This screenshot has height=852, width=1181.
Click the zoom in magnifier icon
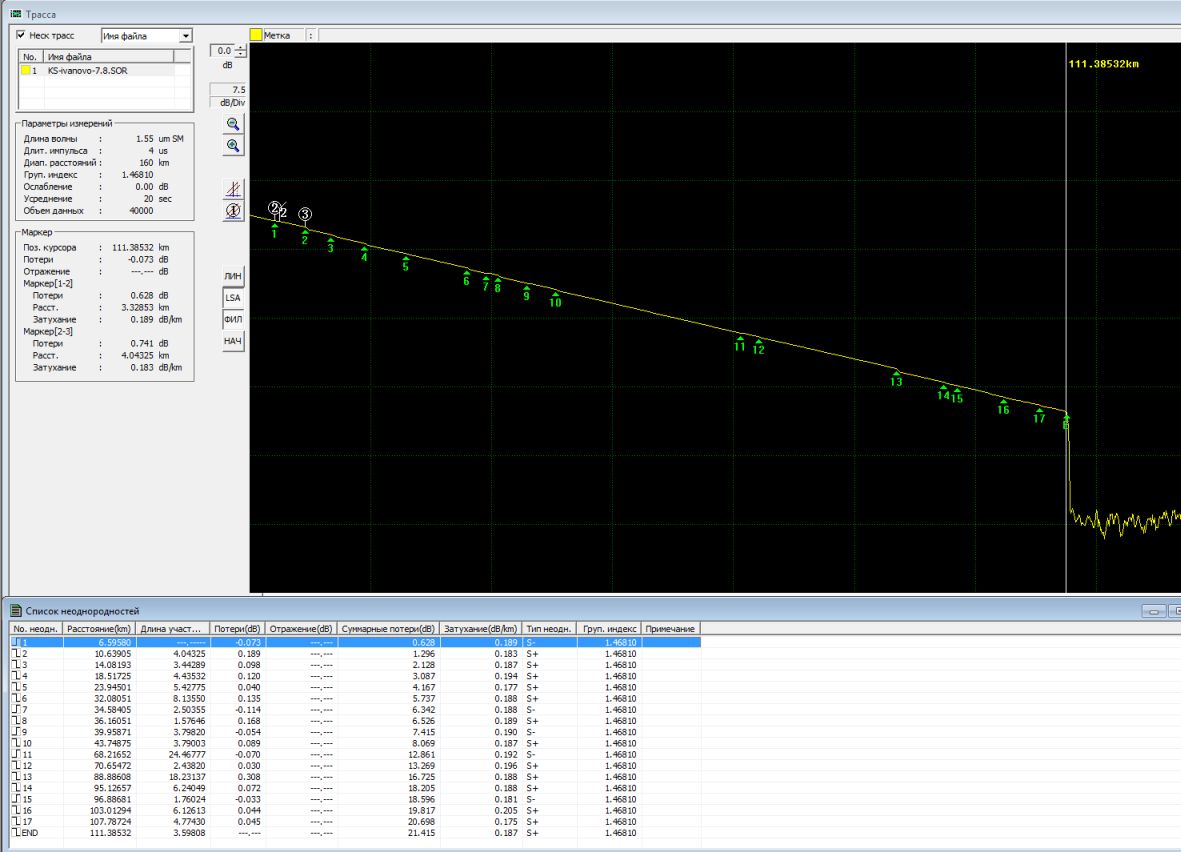233,145
